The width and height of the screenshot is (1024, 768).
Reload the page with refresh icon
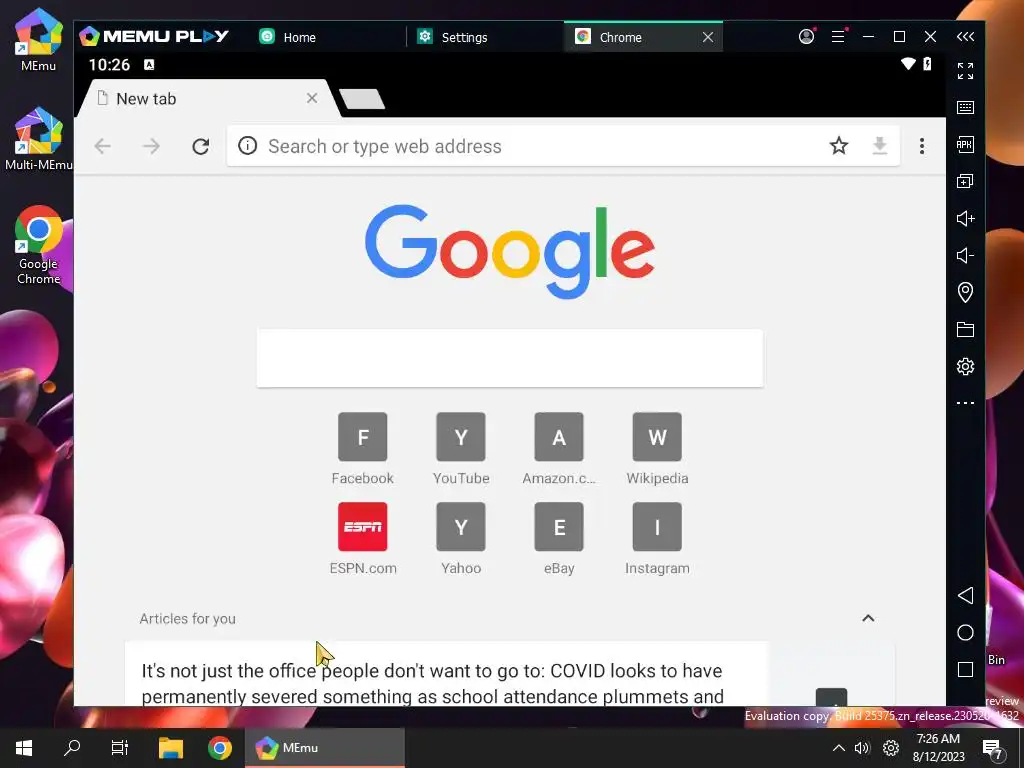point(200,146)
